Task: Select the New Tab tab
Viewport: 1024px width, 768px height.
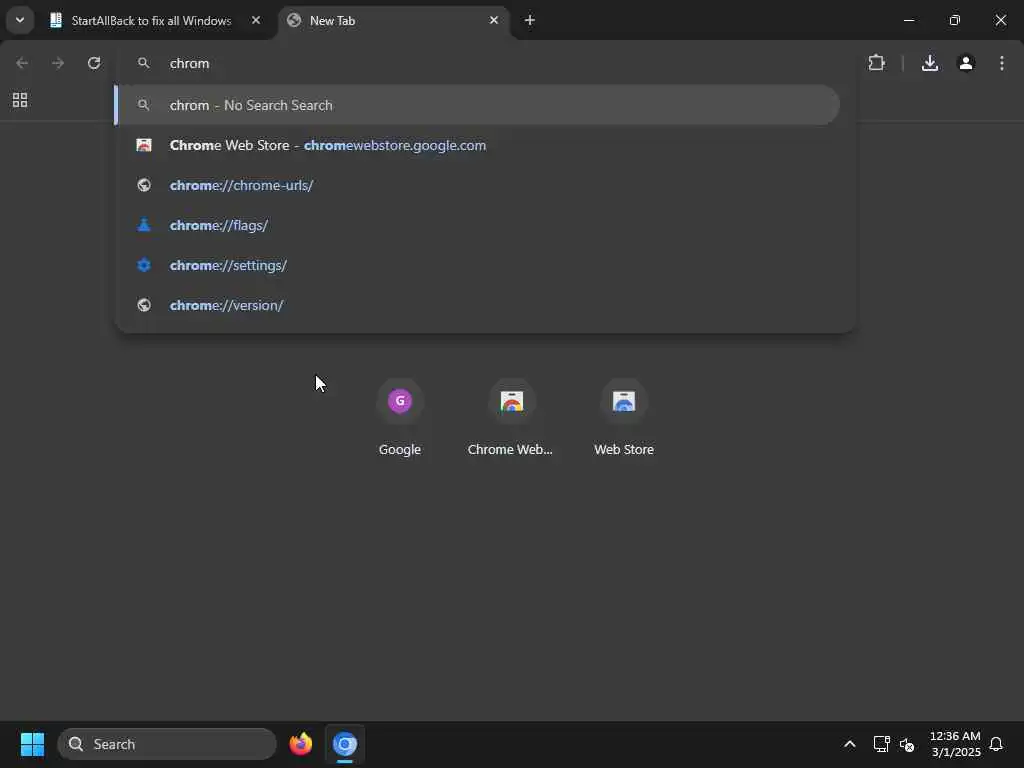Action: point(394,21)
